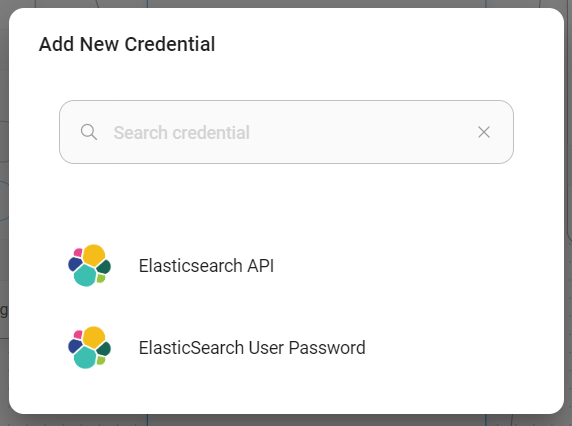Image resolution: width=572 pixels, height=426 pixels.
Task: Clear the search field with the X icon
Action: 484,132
